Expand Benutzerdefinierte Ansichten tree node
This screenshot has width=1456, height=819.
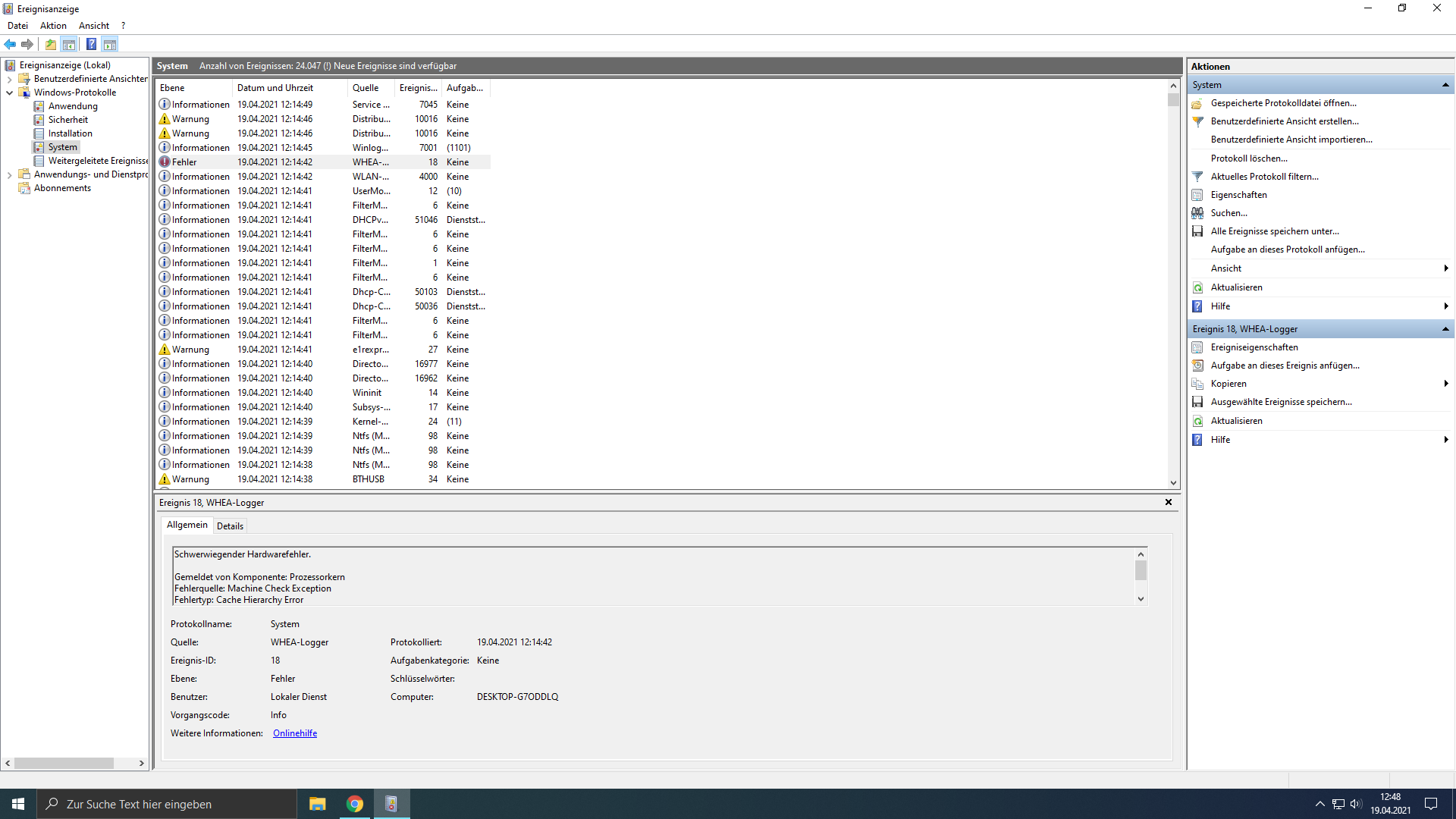[x=9, y=79]
